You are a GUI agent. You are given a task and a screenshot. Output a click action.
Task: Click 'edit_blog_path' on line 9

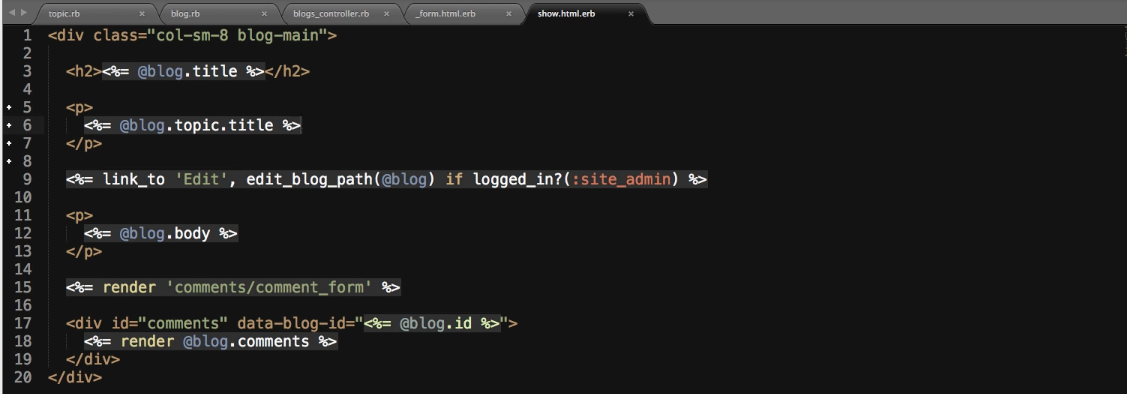coord(310,179)
